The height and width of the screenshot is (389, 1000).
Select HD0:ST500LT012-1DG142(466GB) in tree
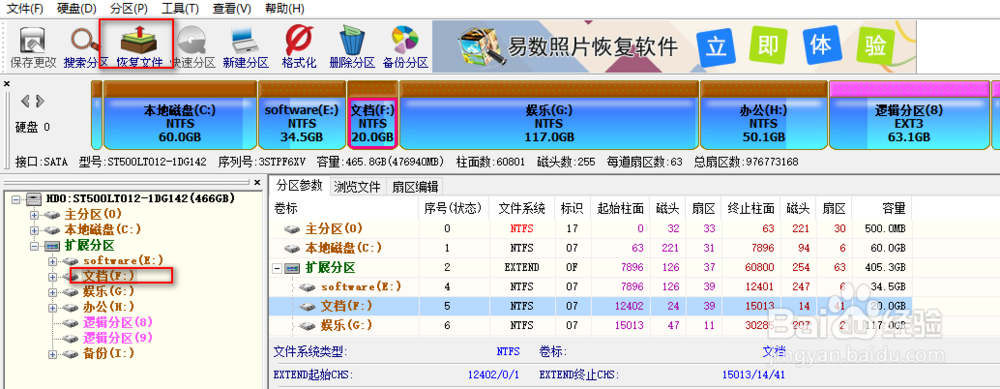coord(139,199)
